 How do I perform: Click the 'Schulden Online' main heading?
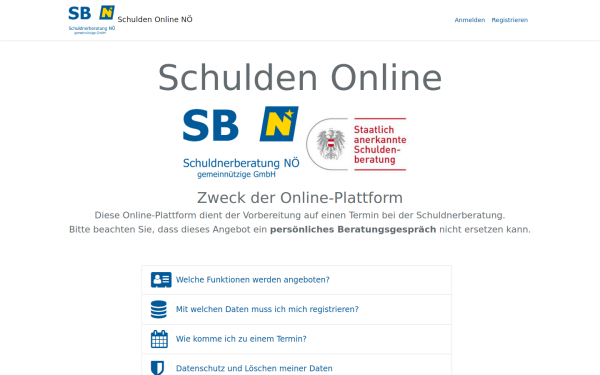(300, 78)
